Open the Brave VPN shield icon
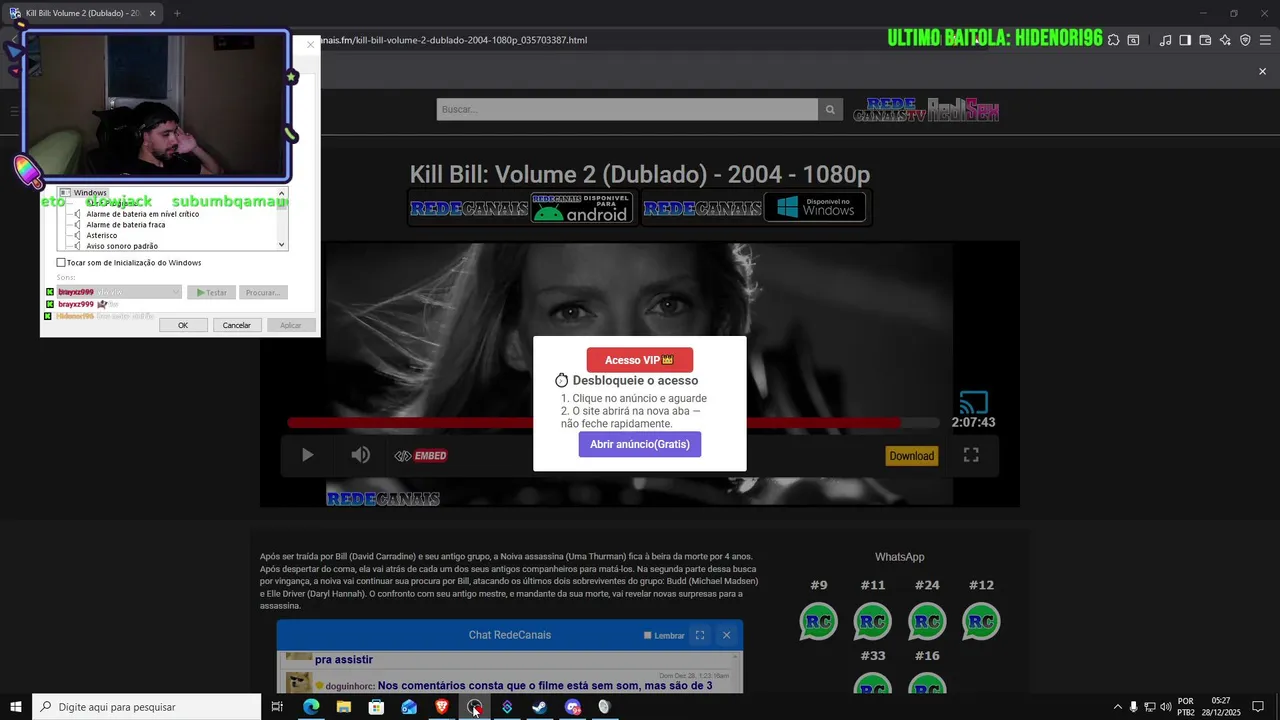The height and width of the screenshot is (720, 1280). tap(1245, 40)
